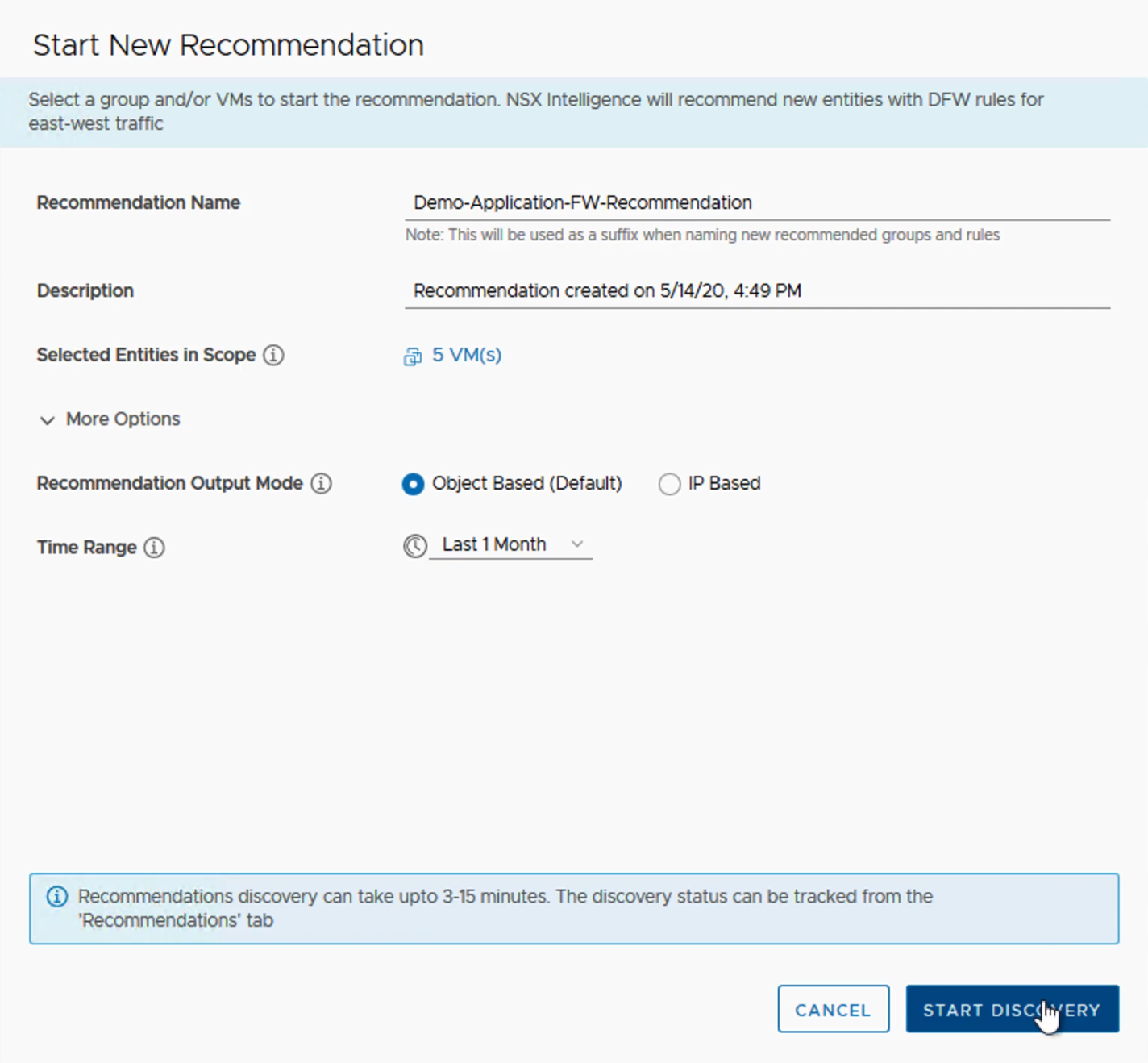
Task: Click the Recommendation Output Mode label
Action: (170, 483)
